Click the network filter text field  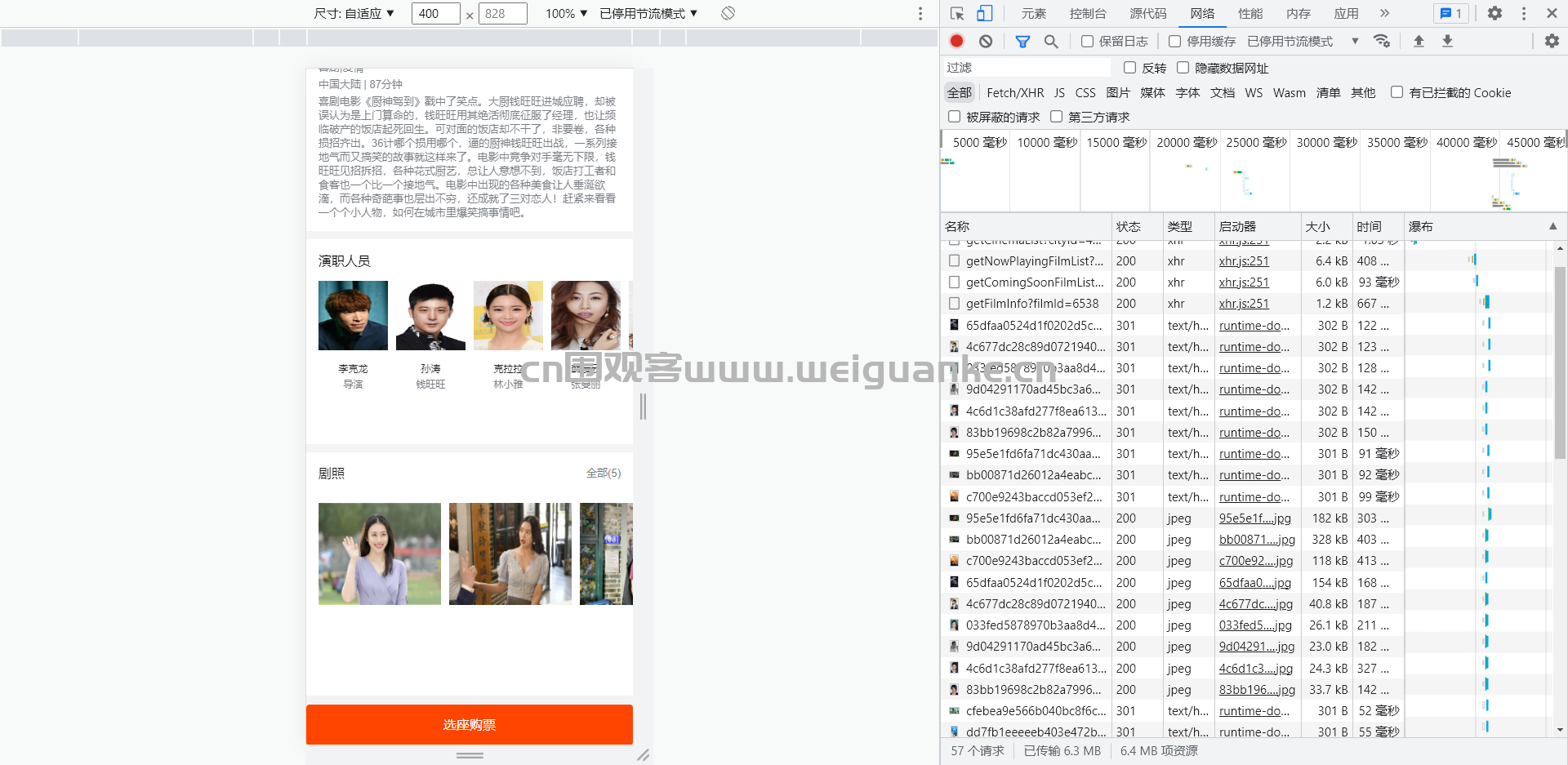(x=1027, y=68)
